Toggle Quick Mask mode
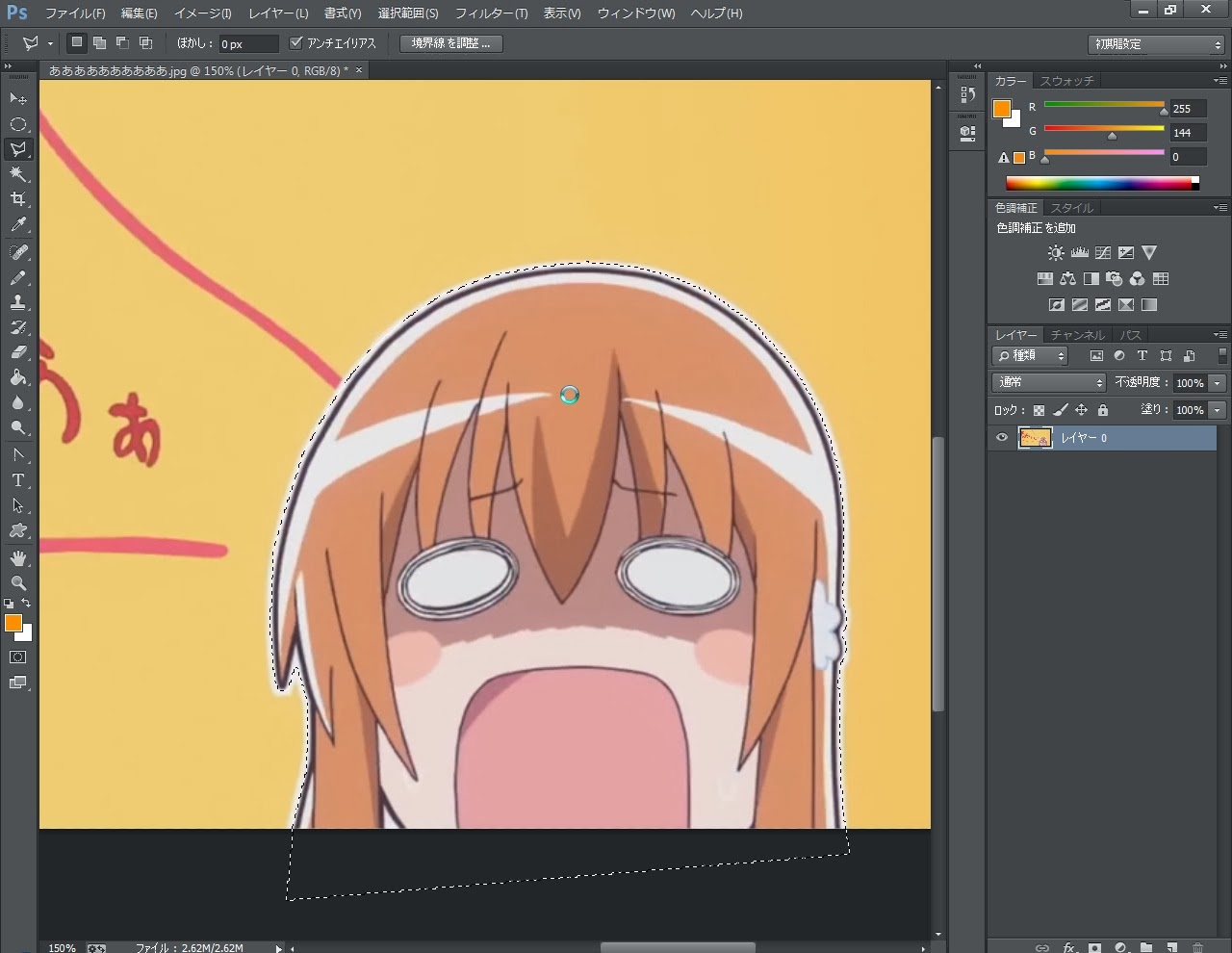This screenshot has height=953, width=1232. click(x=18, y=657)
